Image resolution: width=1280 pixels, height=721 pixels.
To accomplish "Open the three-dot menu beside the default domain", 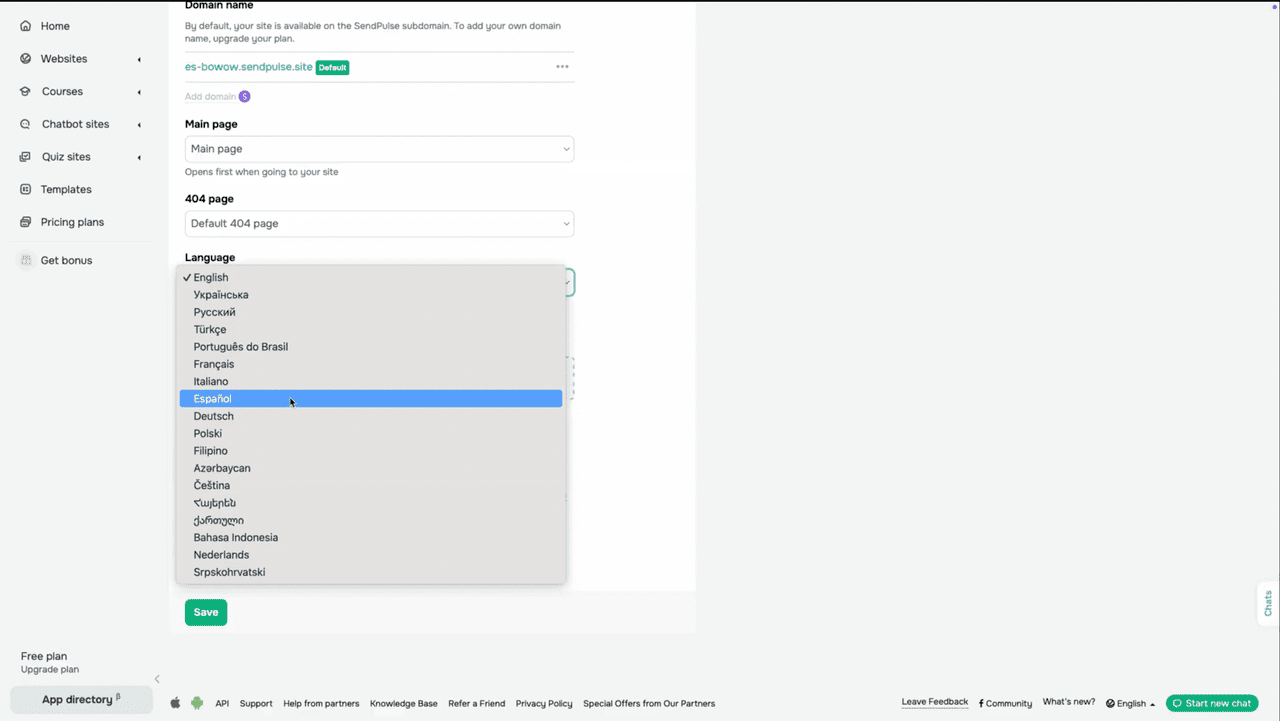I will 562,66.
